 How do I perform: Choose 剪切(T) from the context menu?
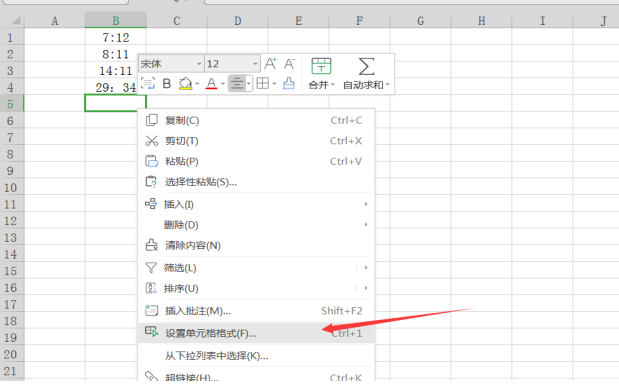click(256, 141)
